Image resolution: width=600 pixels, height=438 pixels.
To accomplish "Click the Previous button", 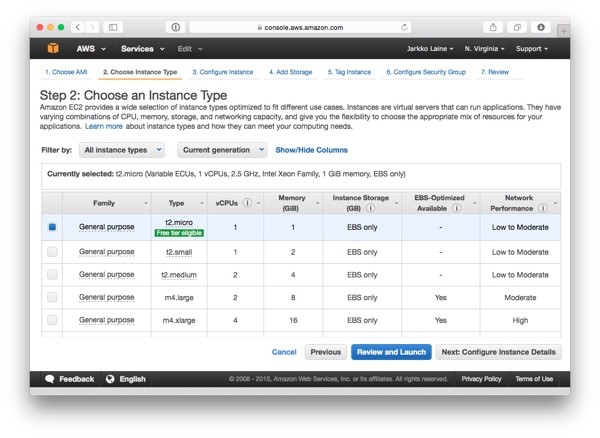I will pyautogui.click(x=325, y=352).
